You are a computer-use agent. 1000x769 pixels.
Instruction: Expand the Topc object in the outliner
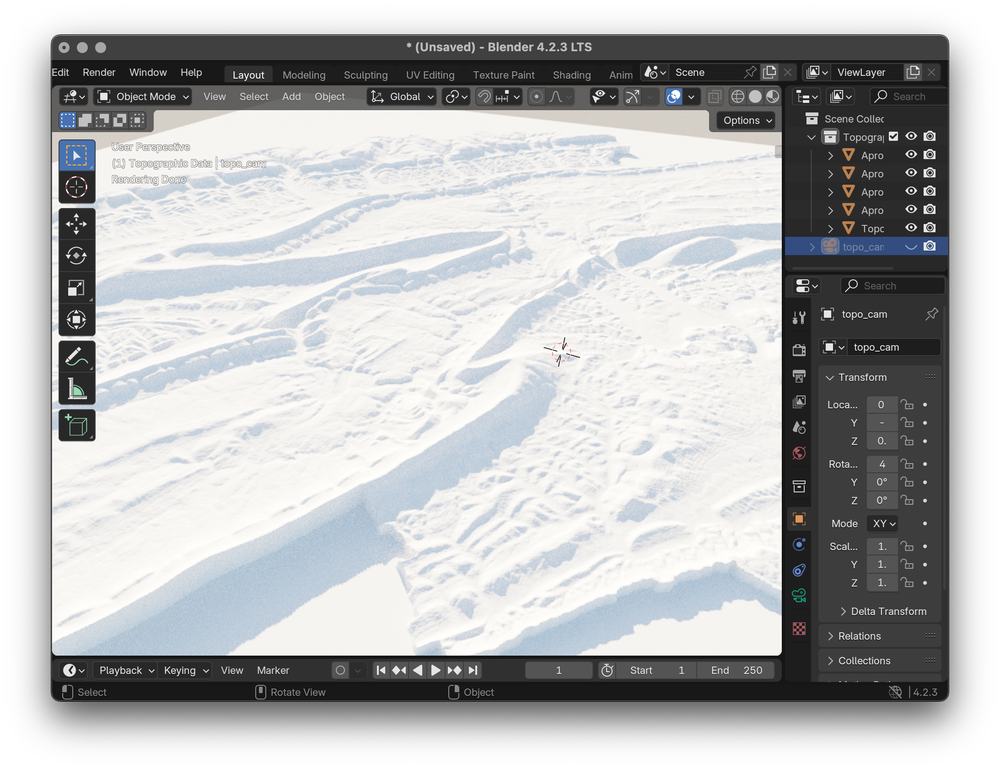point(830,228)
